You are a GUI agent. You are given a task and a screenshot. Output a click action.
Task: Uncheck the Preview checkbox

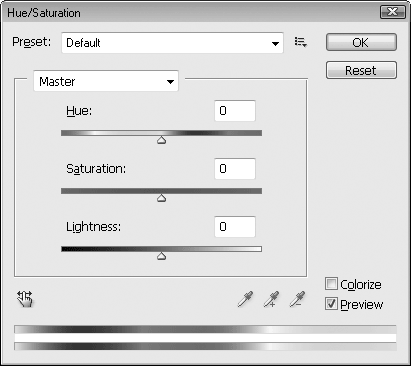331,304
